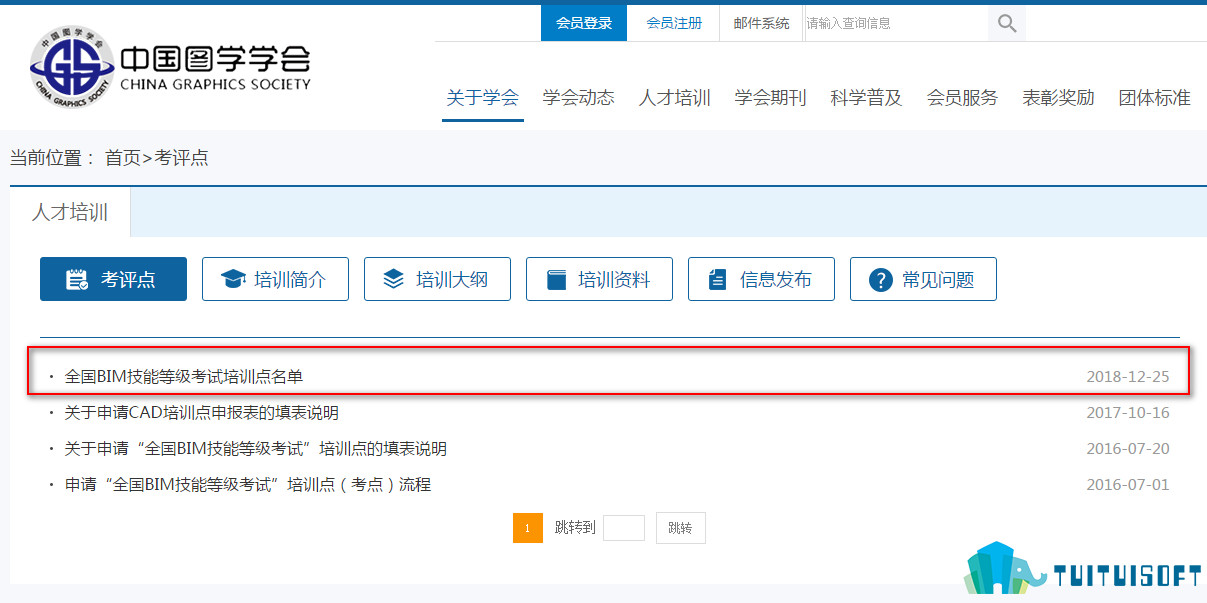The image size is (1207, 603).
Task: Click the 考评点 button label
Action: [x=128, y=280]
